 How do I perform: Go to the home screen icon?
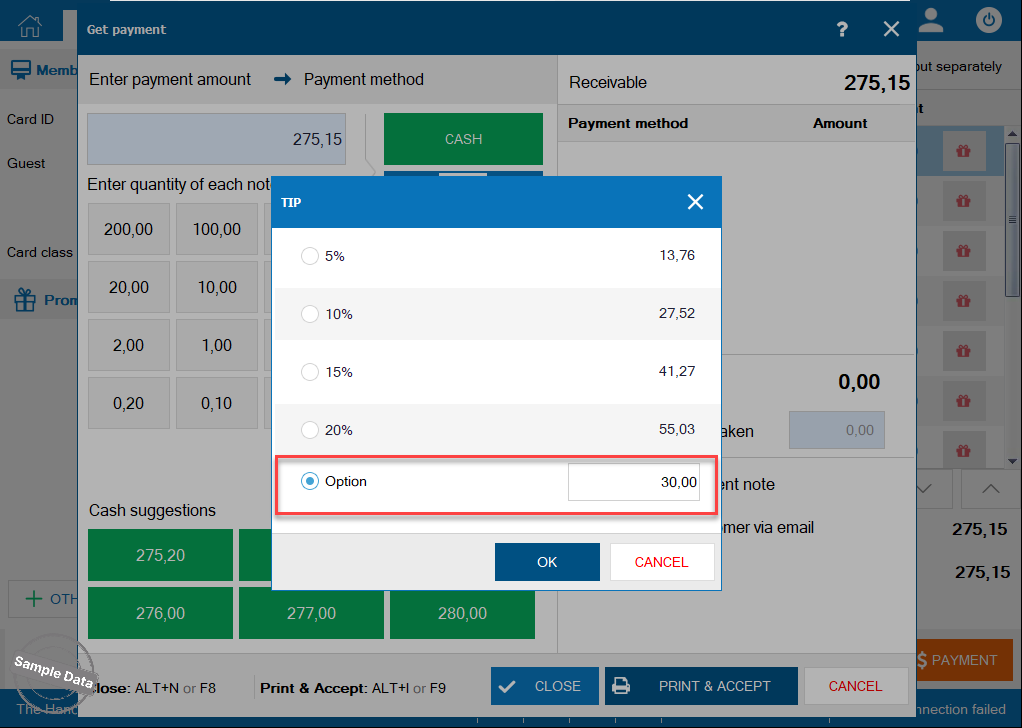30,25
